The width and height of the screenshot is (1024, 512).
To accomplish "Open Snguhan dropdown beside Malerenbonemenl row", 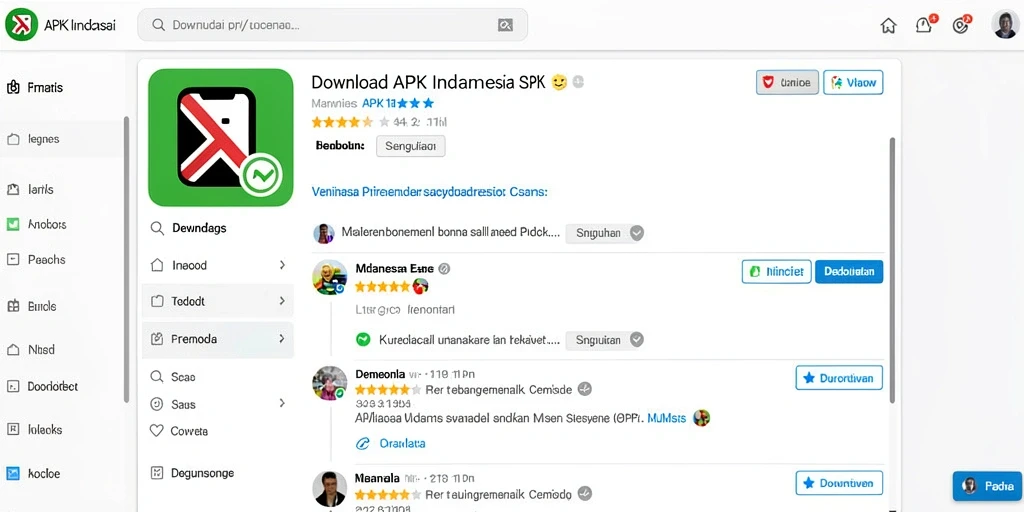I will coord(605,233).
